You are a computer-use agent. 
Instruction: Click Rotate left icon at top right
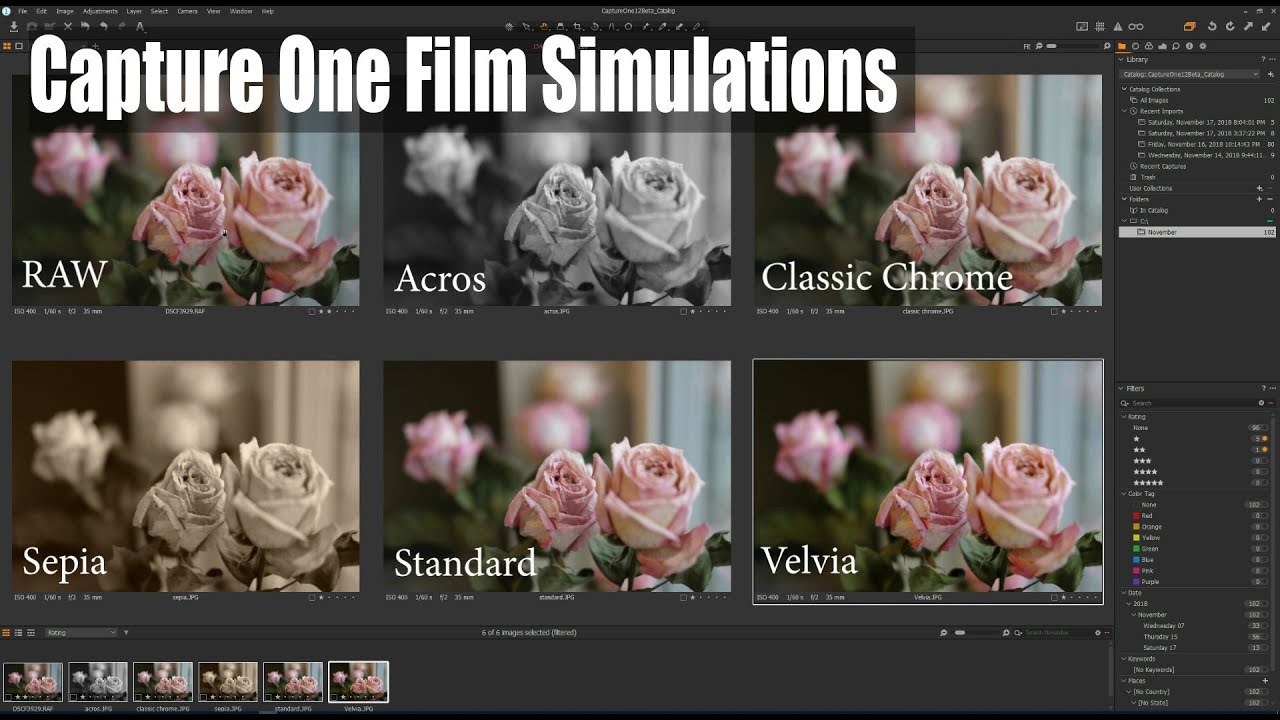coord(1212,26)
